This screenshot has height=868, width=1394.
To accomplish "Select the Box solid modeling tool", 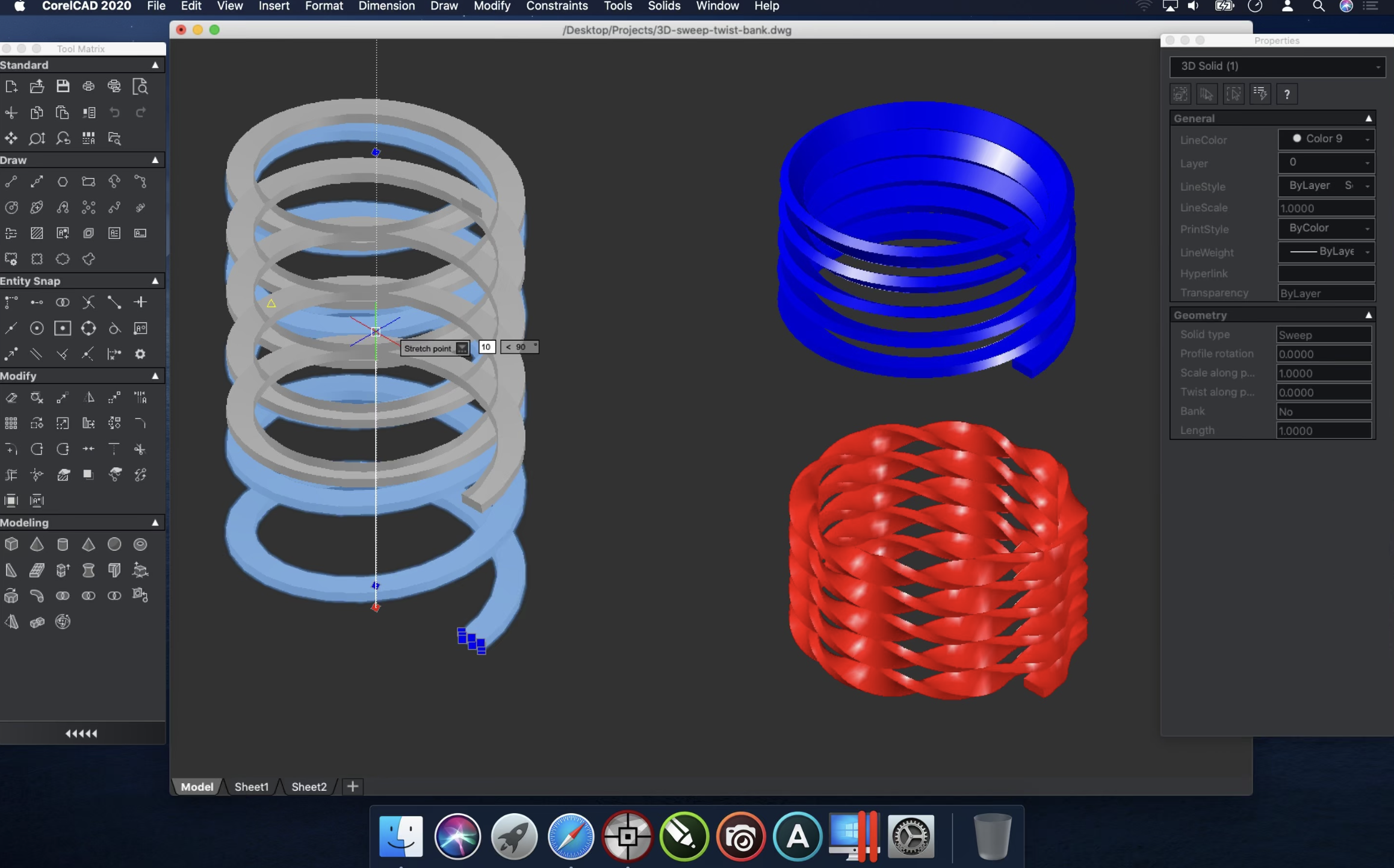I will (x=11, y=544).
